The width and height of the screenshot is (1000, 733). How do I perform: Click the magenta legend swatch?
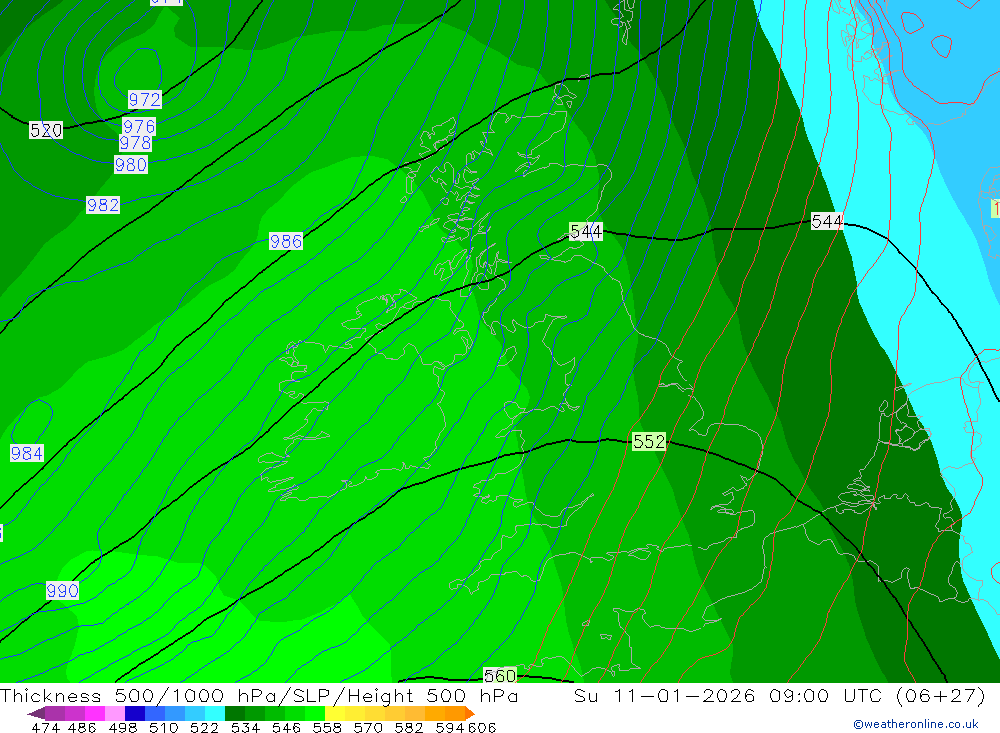pyautogui.click(x=95, y=713)
